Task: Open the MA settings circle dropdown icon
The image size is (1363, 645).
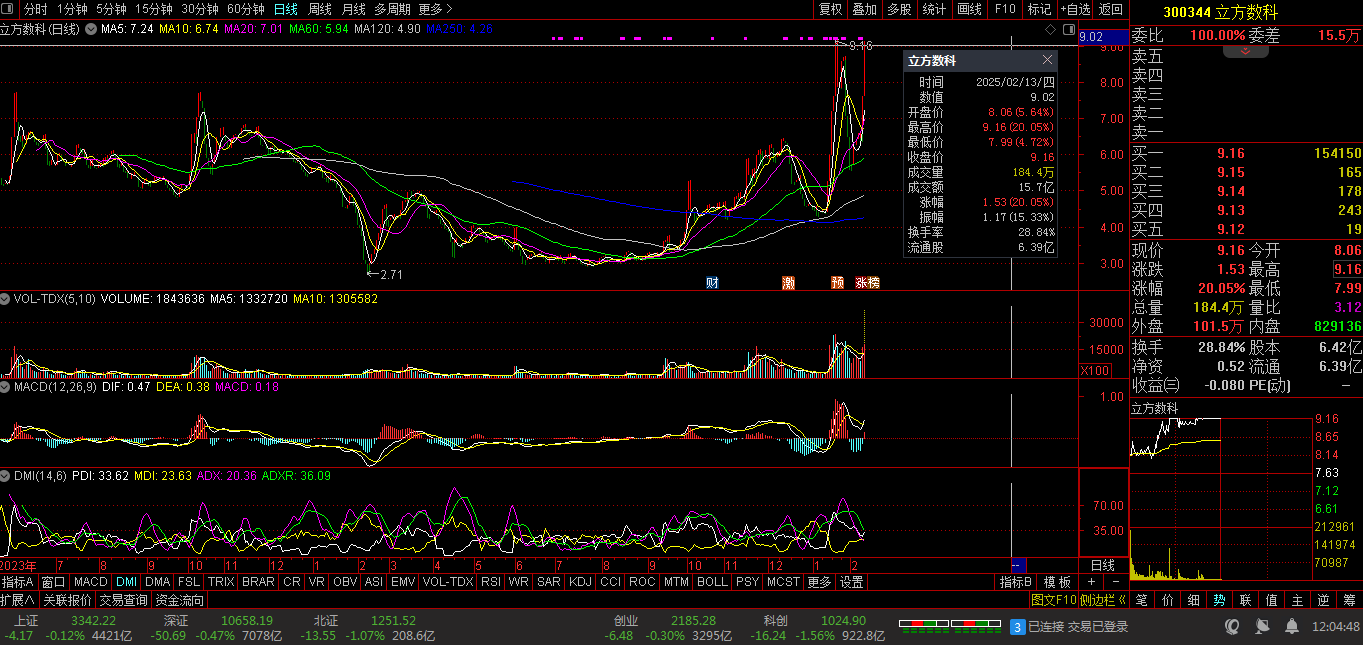Action: point(91,29)
